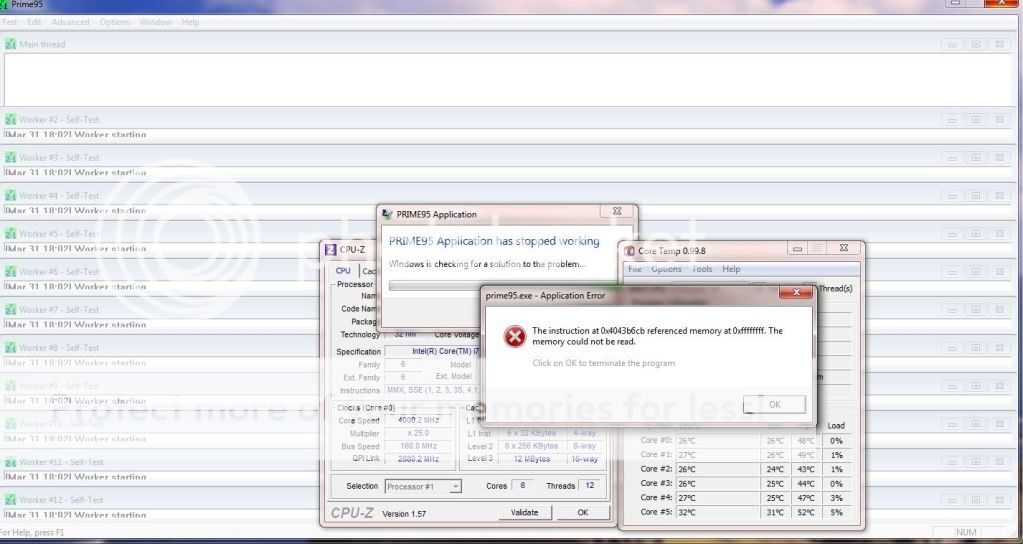Image resolution: width=1023 pixels, height=544 pixels.
Task: Click the Cores count field in CPU-Z
Action: click(522, 486)
